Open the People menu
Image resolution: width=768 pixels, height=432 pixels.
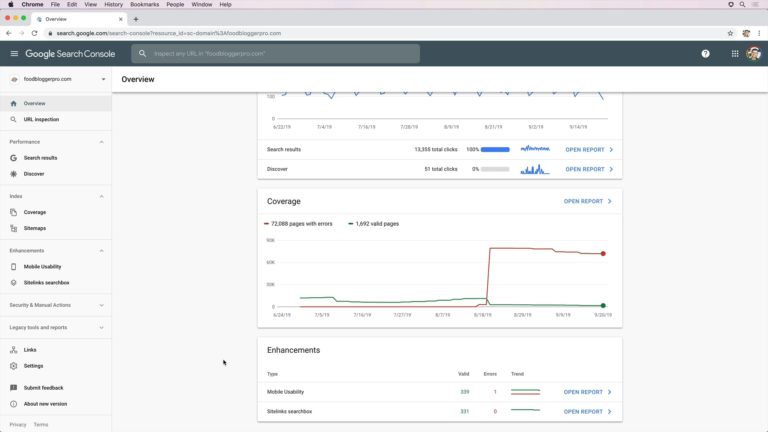pyautogui.click(x=175, y=4)
